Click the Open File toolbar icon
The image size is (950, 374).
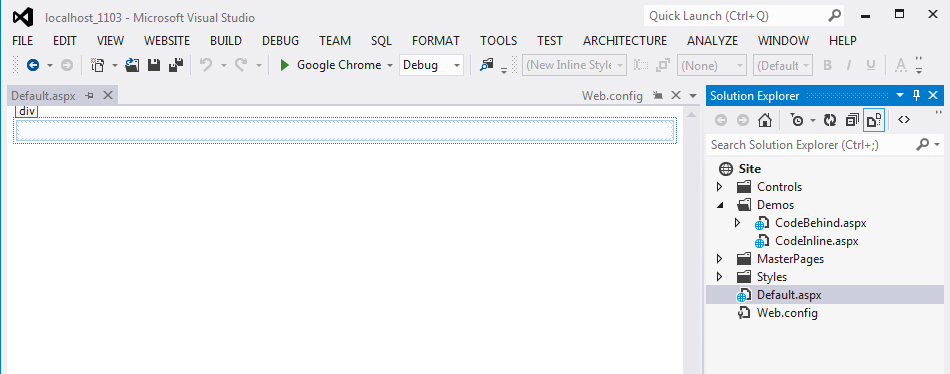point(132,65)
